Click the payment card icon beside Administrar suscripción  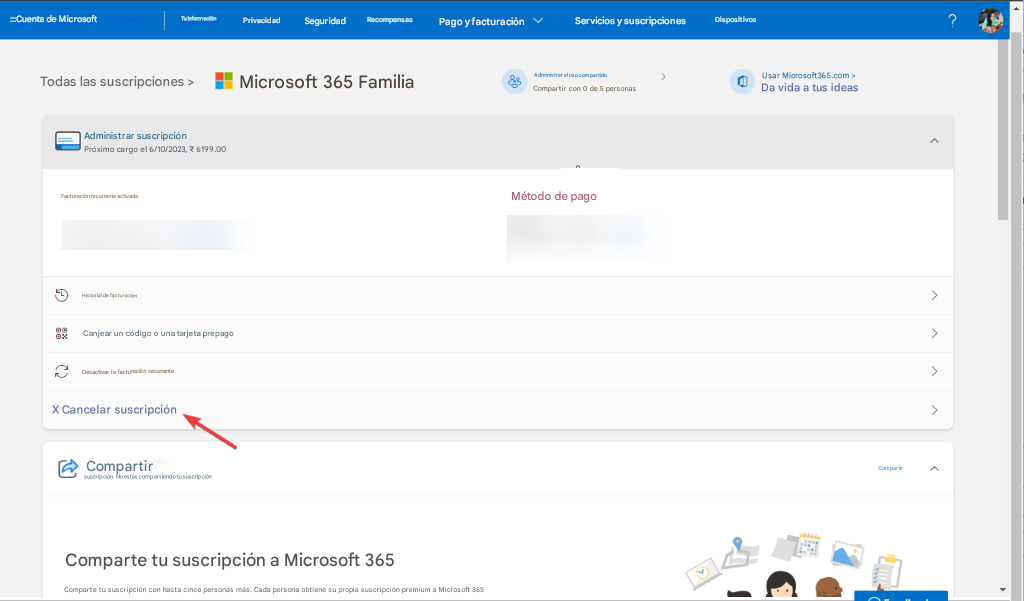coord(68,141)
